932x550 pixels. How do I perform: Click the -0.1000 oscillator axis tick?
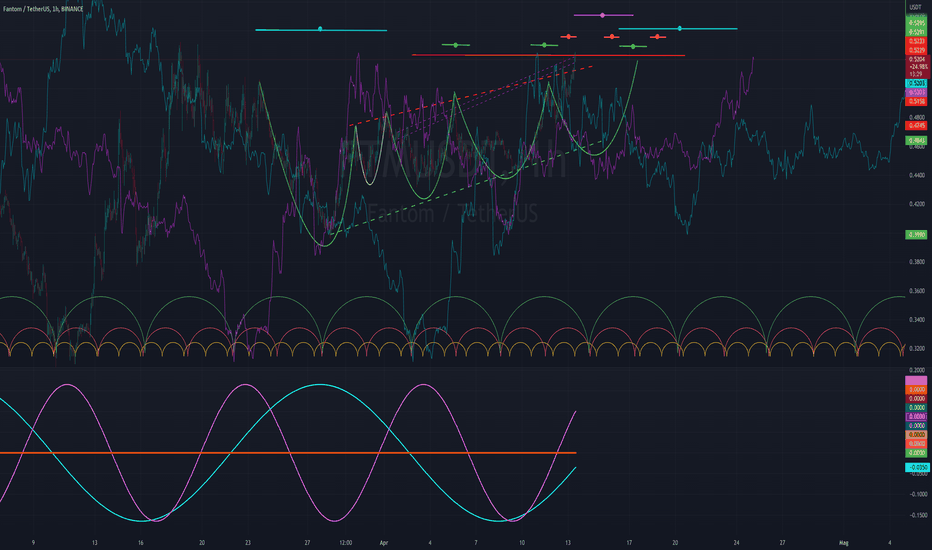point(918,494)
